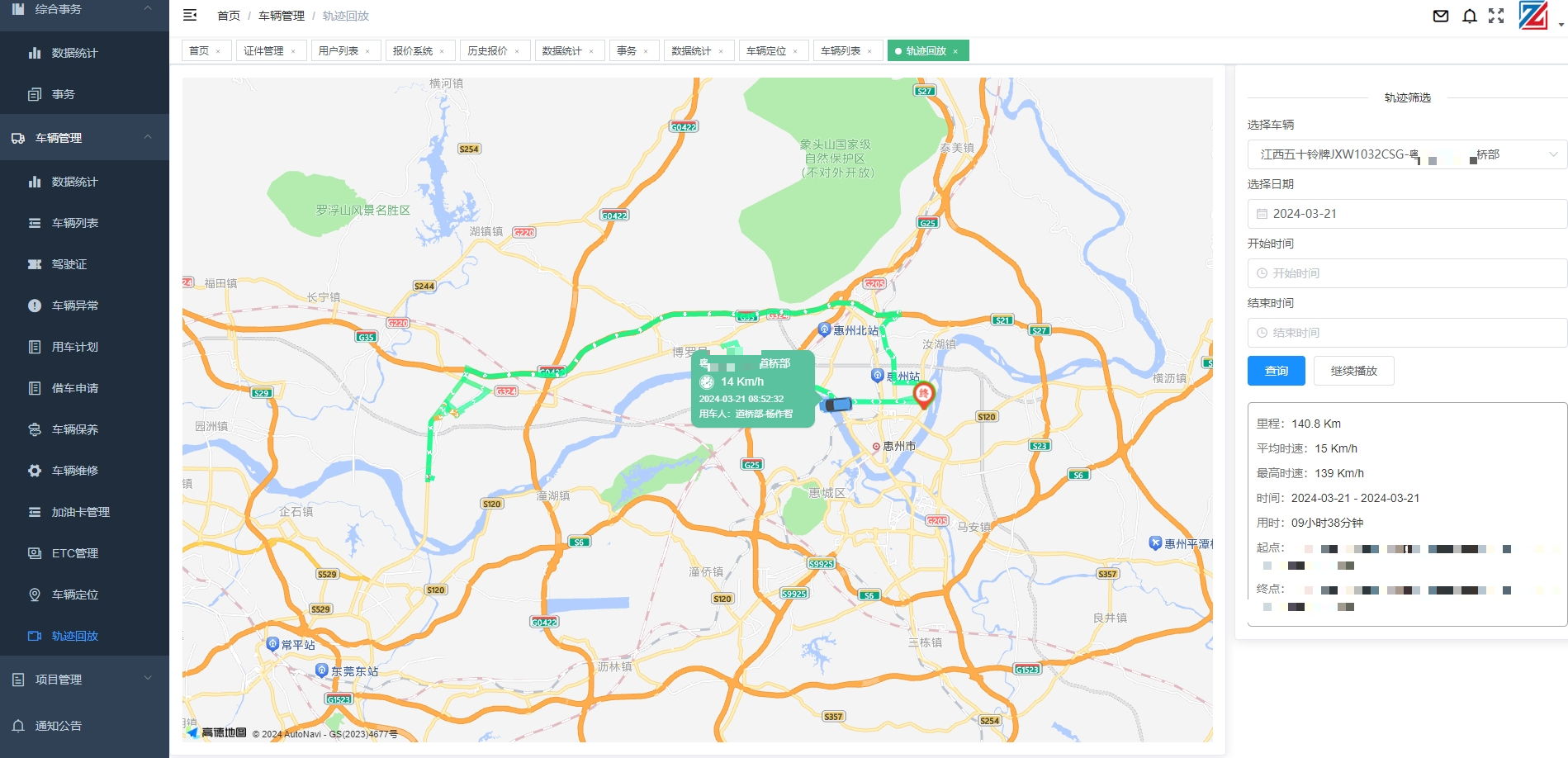
Task: Click the ETC管理 icon
Action: [x=35, y=553]
